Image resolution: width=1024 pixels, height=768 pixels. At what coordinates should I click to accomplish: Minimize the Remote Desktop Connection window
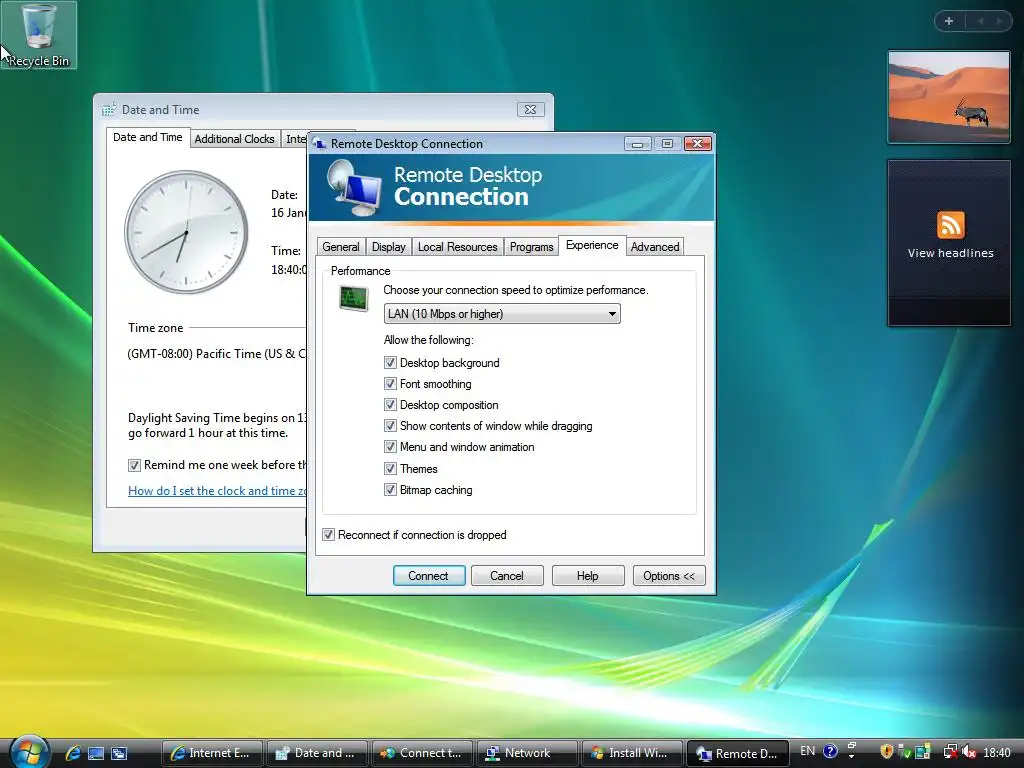pos(637,144)
